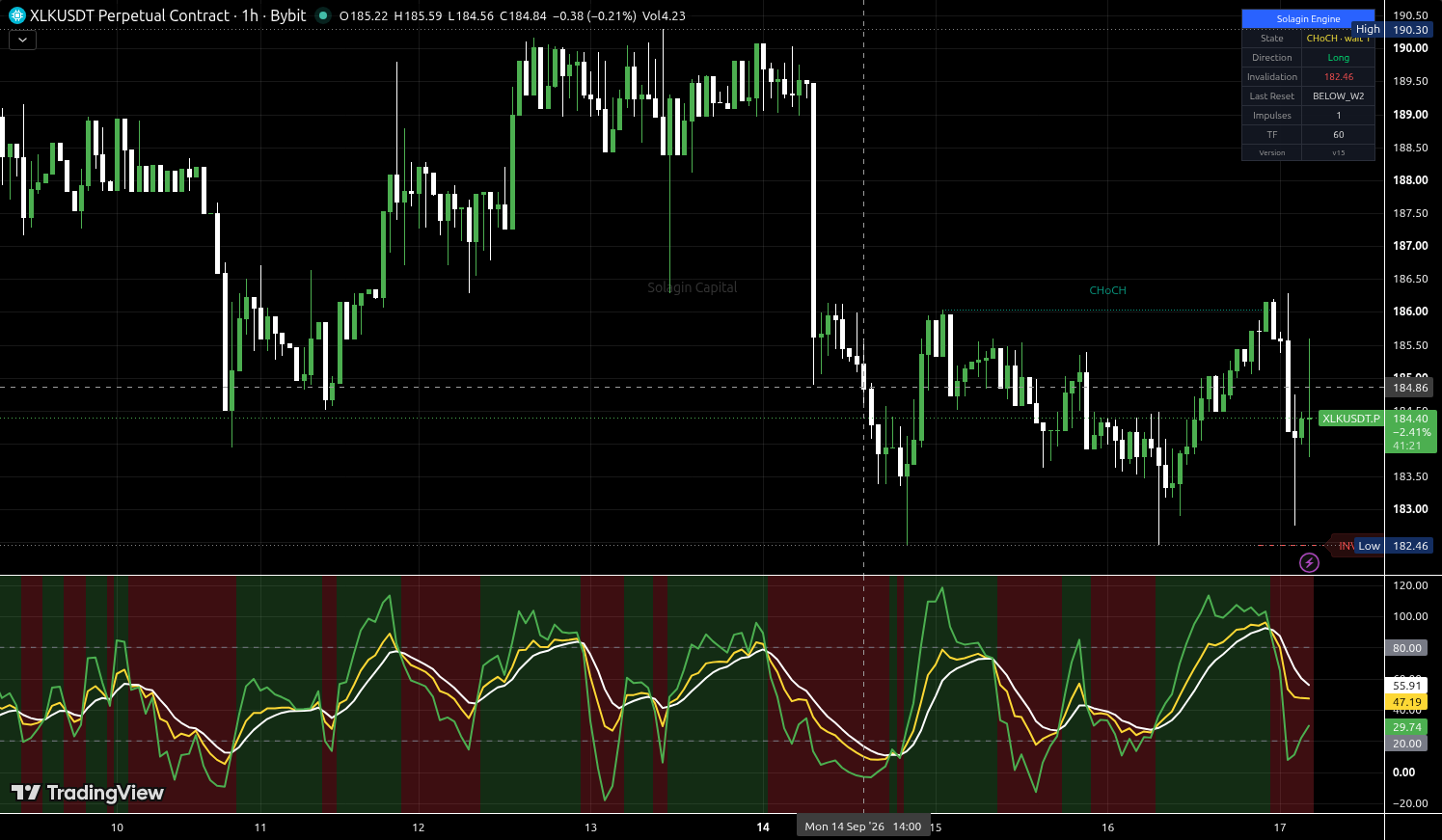The width and height of the screenshot is (1442, 840).
Task: Click the TF row label
Action: [1272, 135]
